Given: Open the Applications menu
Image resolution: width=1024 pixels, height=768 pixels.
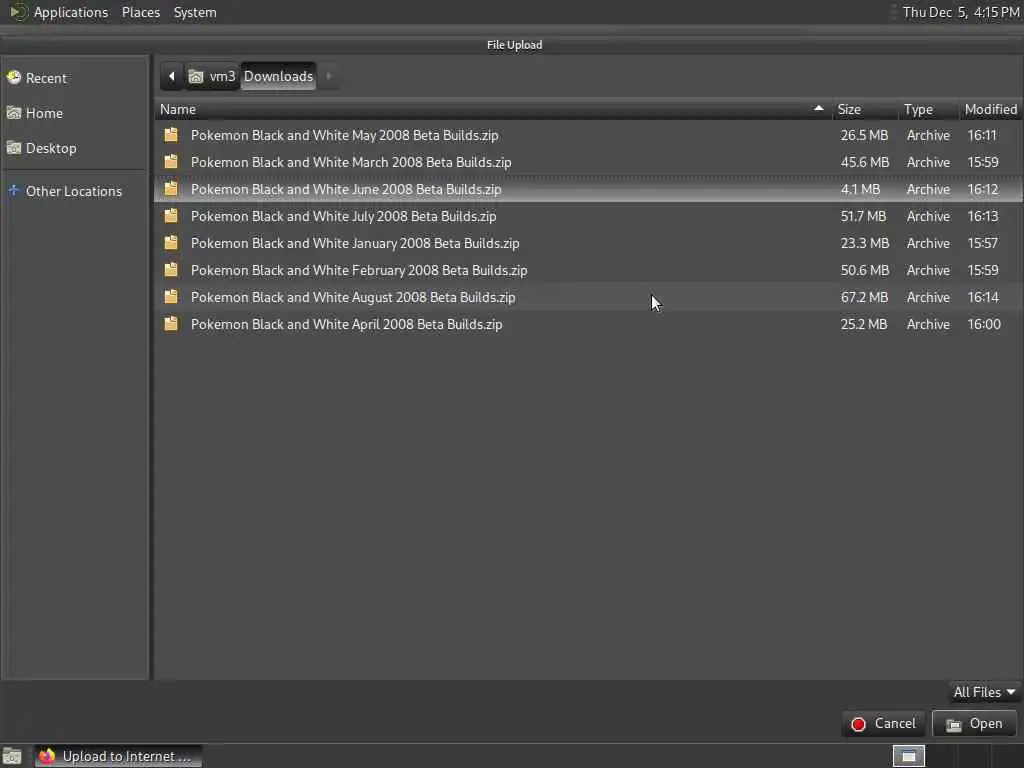Looking at the screenshot, I should 71,12.
